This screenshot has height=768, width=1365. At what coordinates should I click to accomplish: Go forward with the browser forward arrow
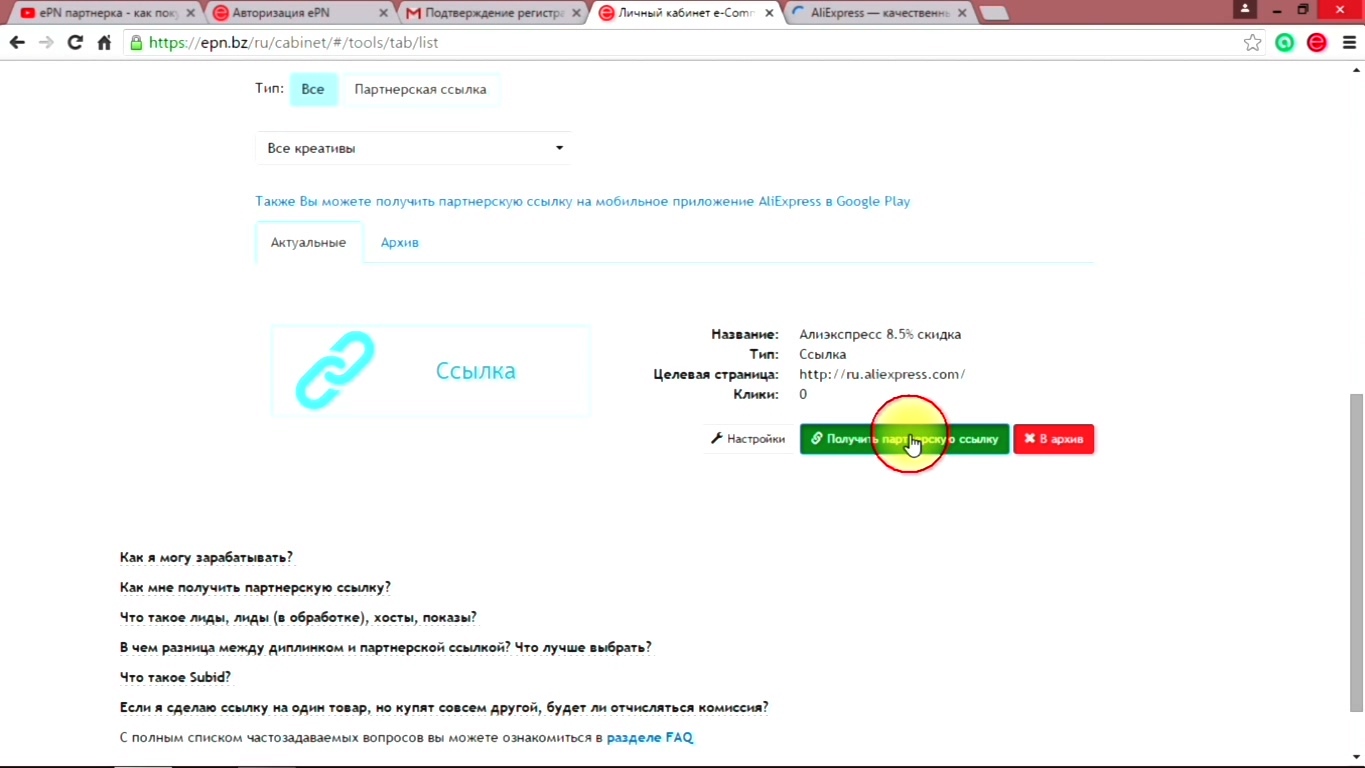coord(46,43)
